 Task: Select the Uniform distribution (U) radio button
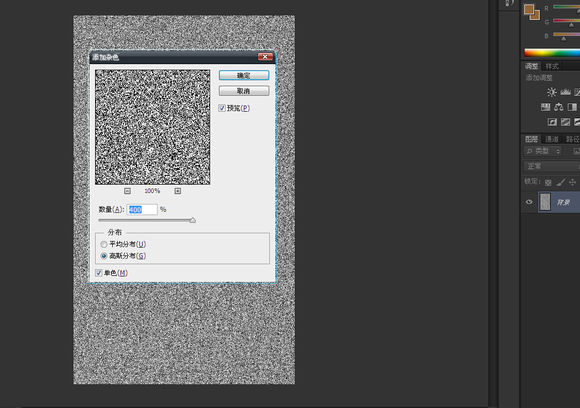coord(104,245)
